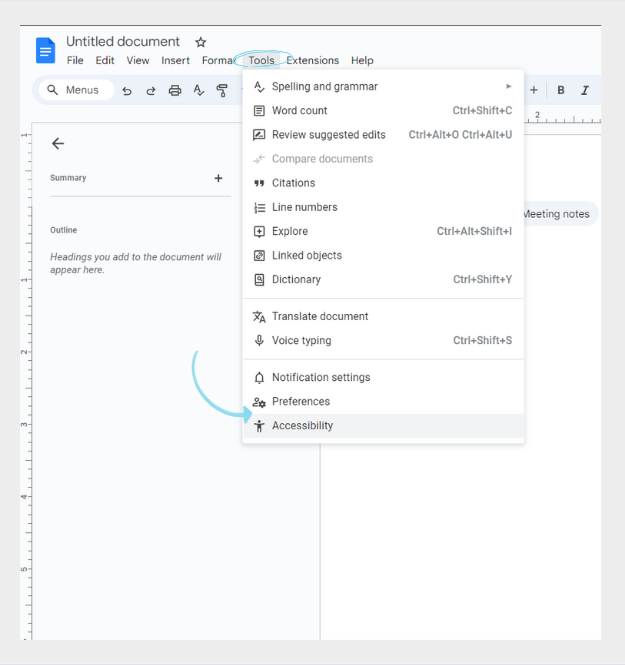
Task: Toggle Bold formatting
Action: pyautogui.click(x=560, y=90)
